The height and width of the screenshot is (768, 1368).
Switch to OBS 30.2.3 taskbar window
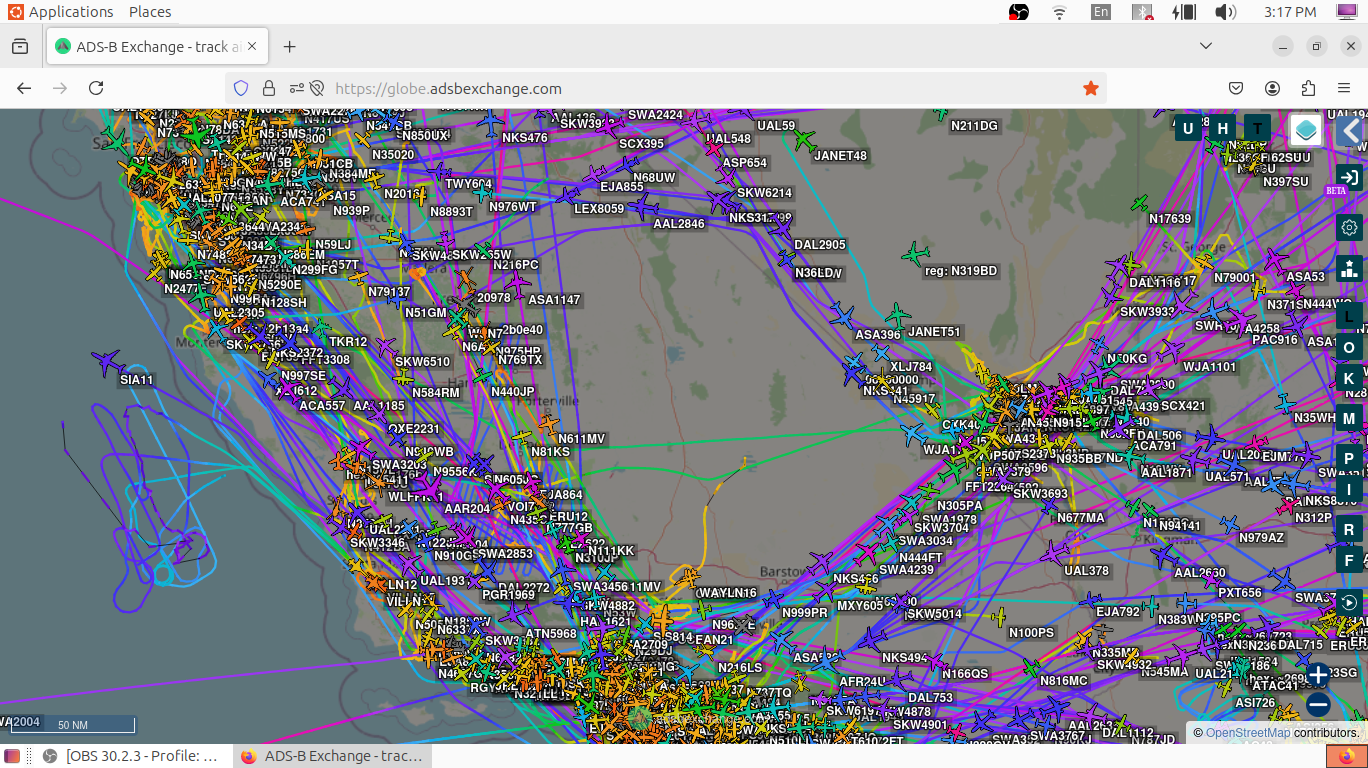(x=132, y=756)
